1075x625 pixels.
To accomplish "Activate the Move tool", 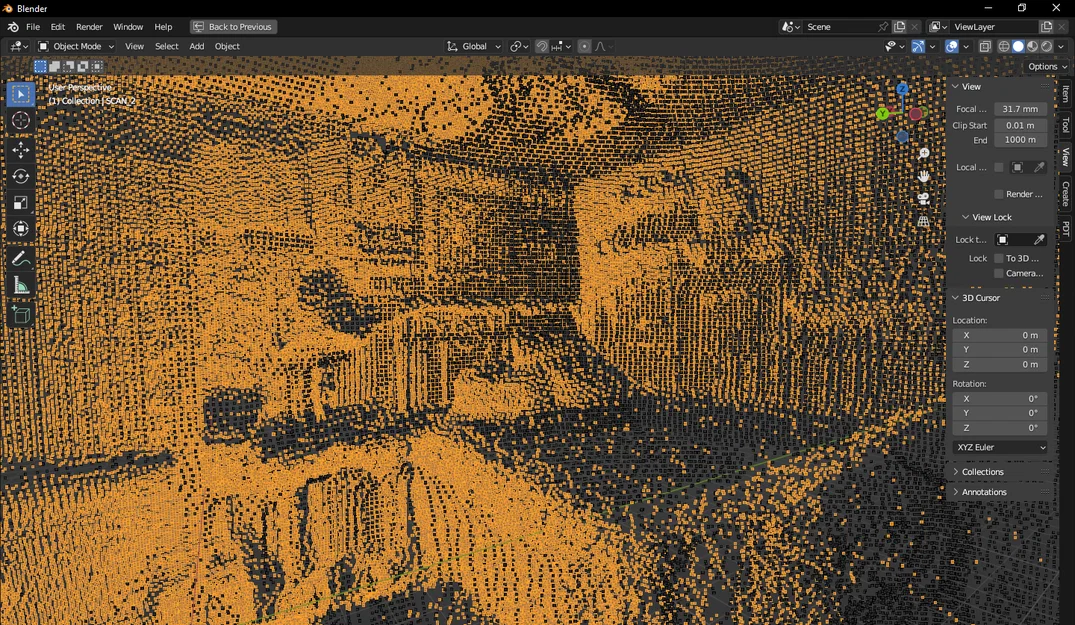I will (x=21, y=150).
